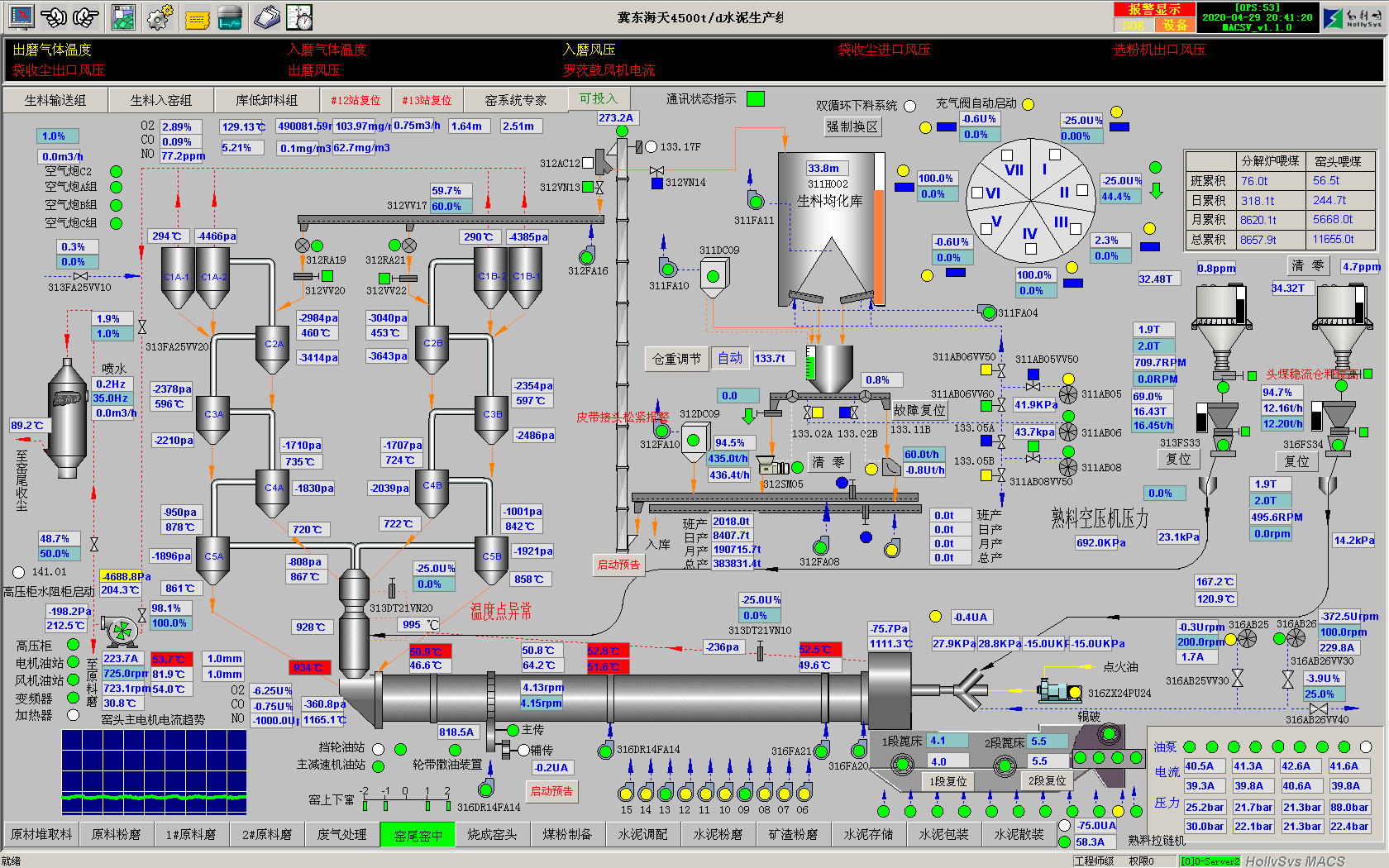The image size is (1389, 868).
Task: Switch to the 煤粉制备 page tab
Action: pos(567,835)
